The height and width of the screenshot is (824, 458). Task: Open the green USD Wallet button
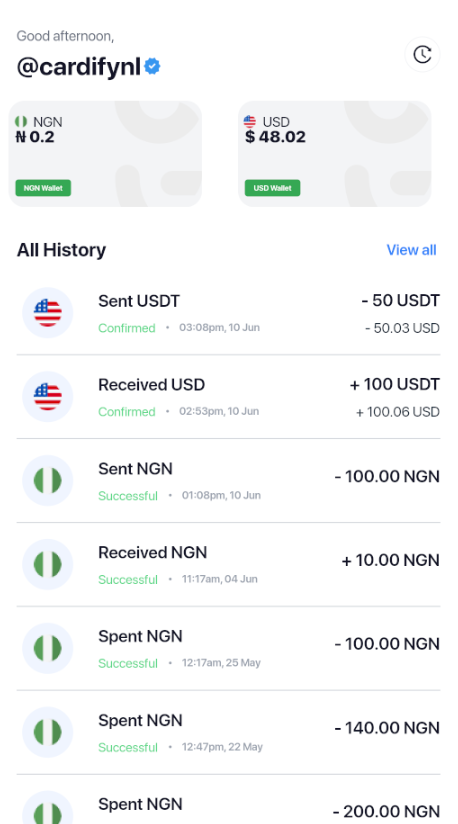pyautogui.click(x=273, y=188)
